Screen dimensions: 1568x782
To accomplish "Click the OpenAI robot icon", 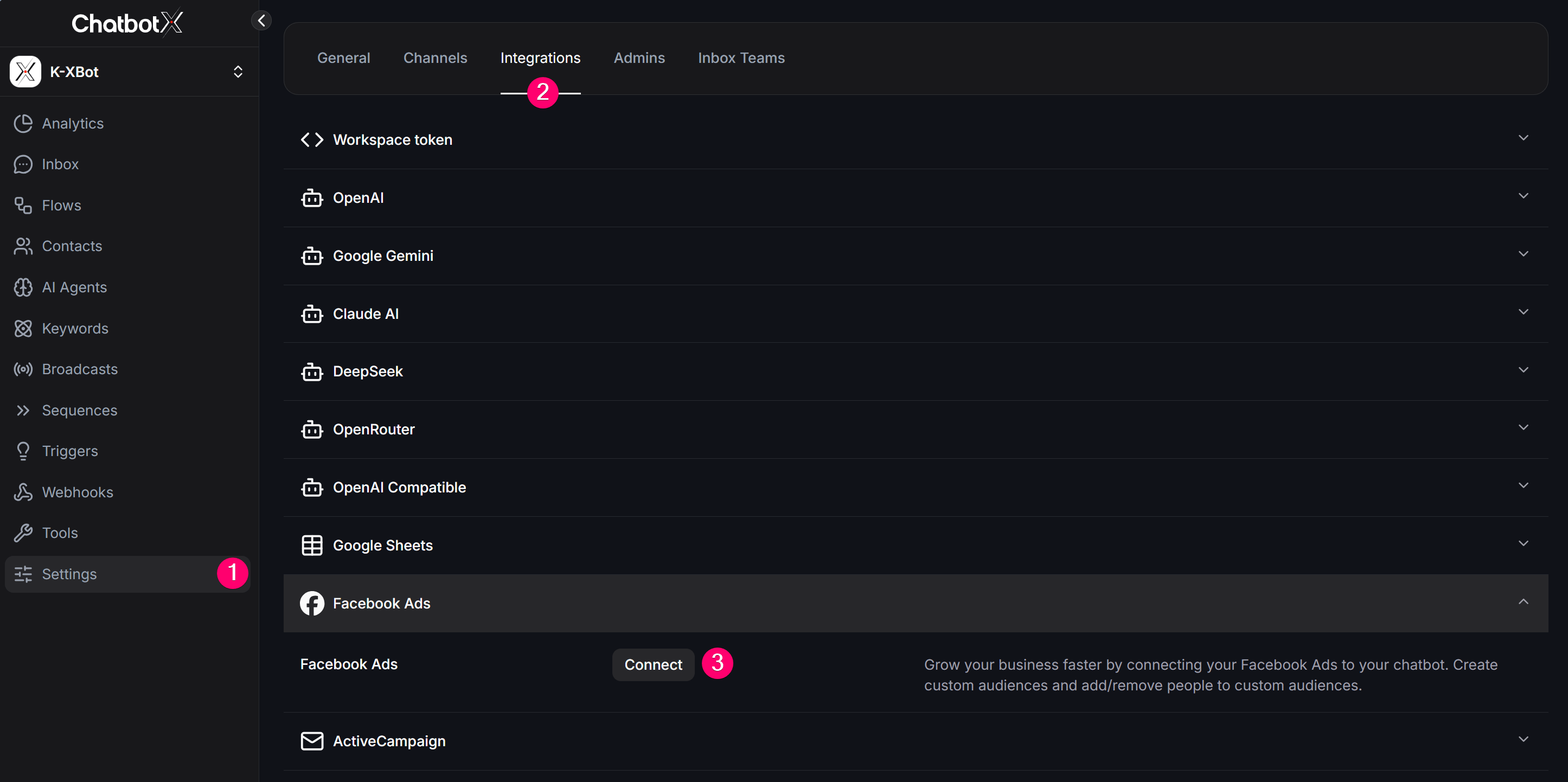I will tap(312, 198).
